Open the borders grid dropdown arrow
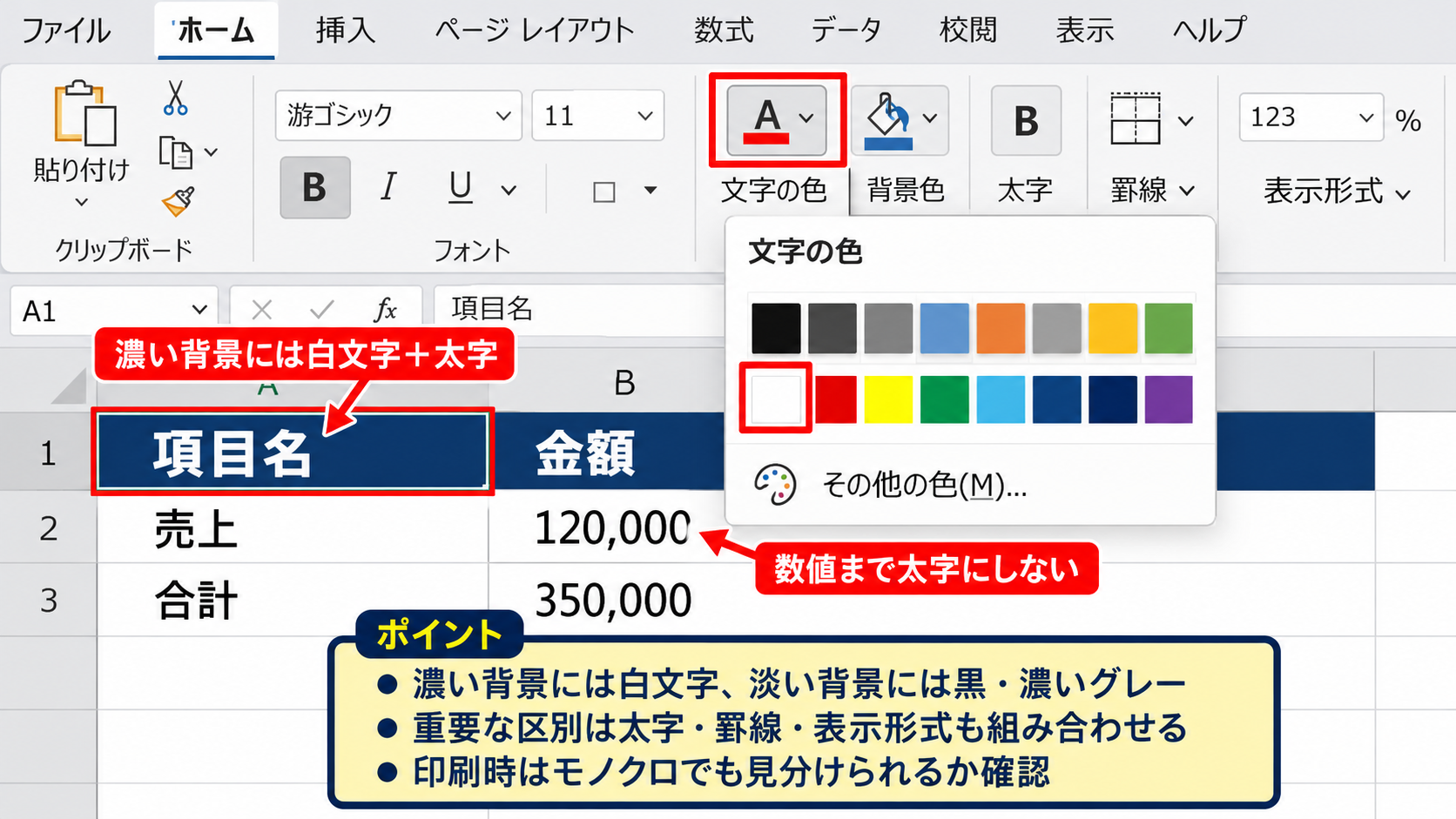The height and width of the screenshot is (819, 1456). pos(1185,120)
